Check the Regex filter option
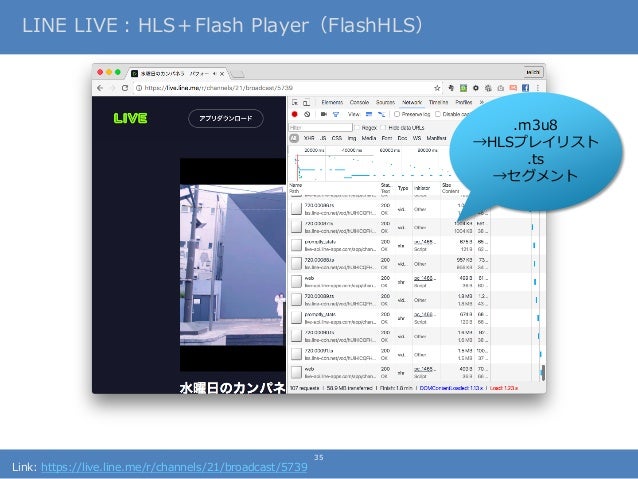 (x=358, y=127)
